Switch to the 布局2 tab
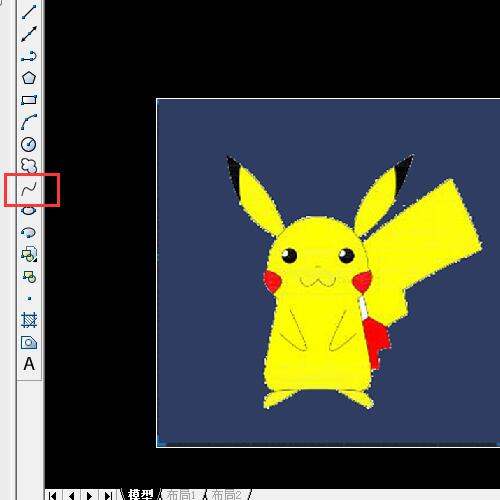The image size is (500, 500). coord(227,495)
